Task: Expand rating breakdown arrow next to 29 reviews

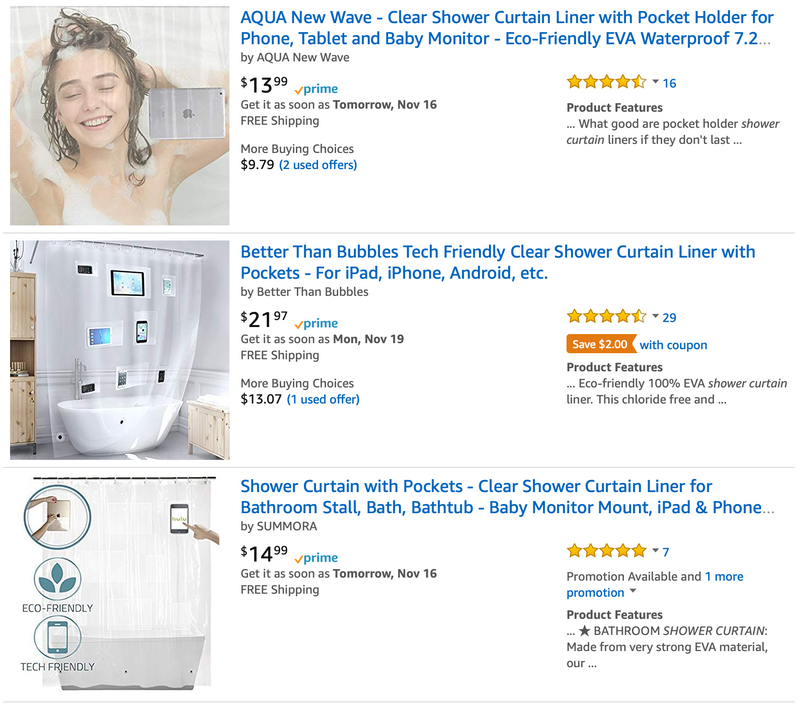Action: tap(655, 316)
